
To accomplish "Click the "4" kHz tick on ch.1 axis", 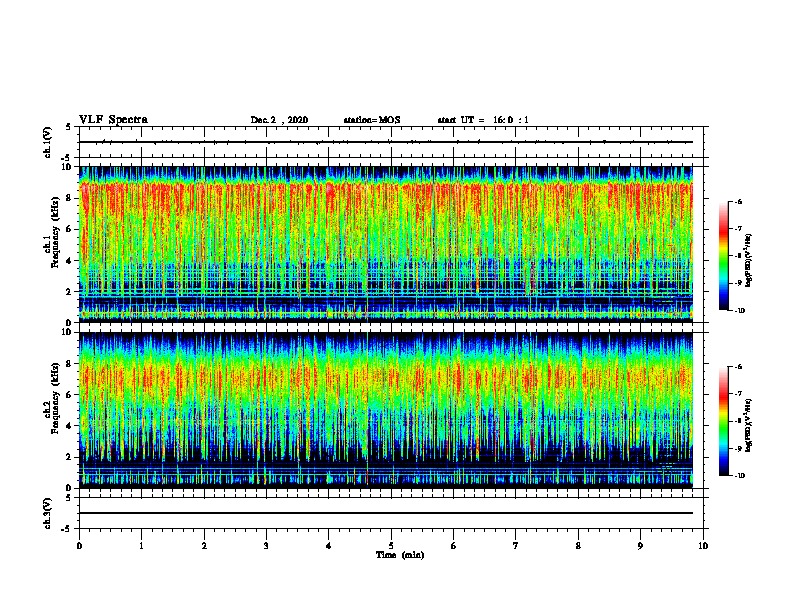I will (x=70, y=261).
